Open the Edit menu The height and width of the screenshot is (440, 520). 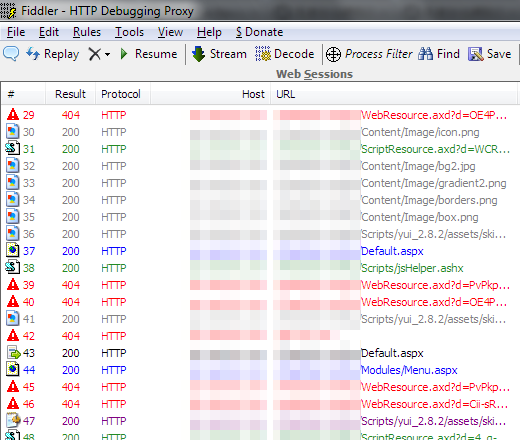click(49, 32)
